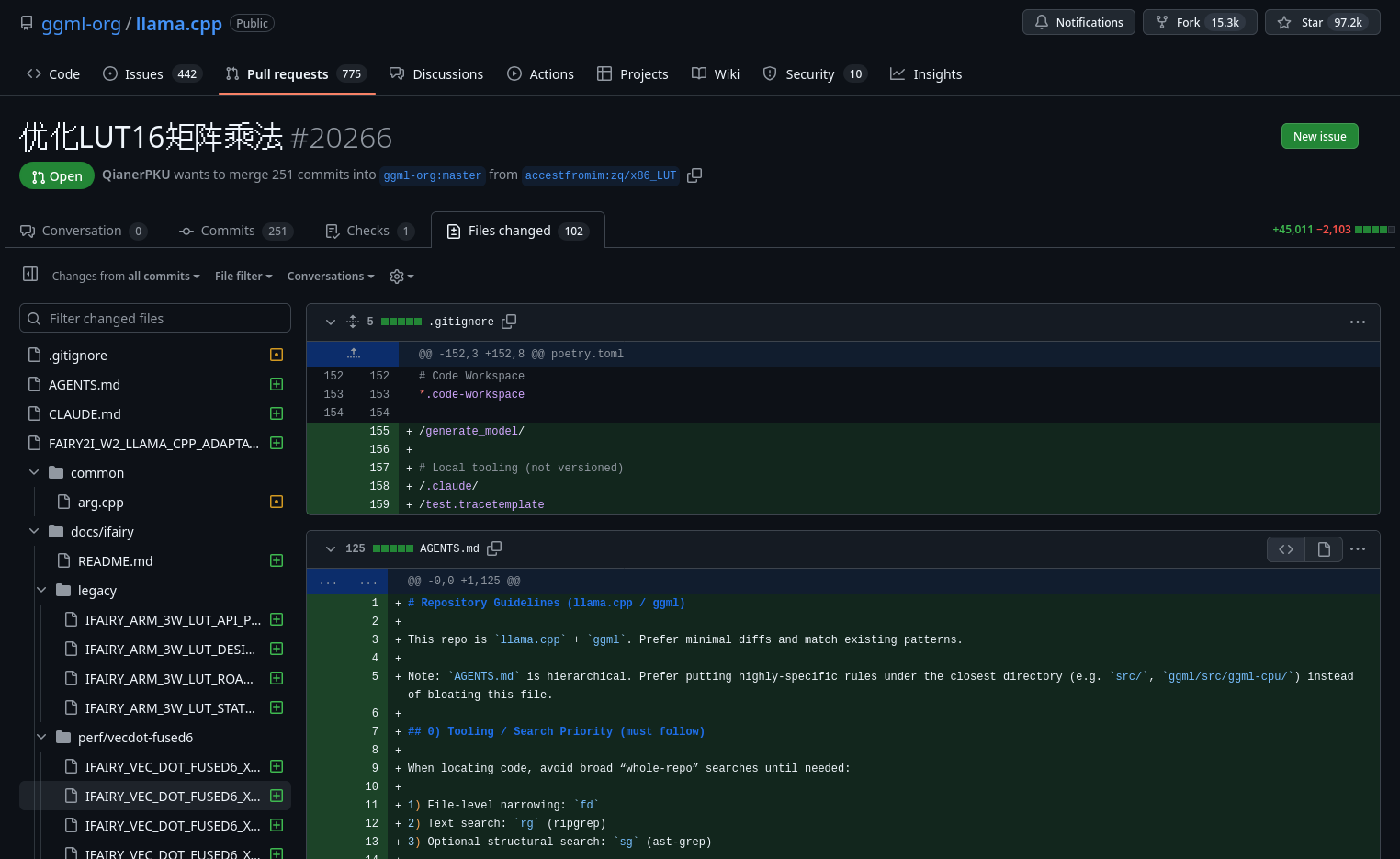Screen dimensions: 1400x859
Task: Click the folder icon for docs/ifairy
Action: (56, 531)
